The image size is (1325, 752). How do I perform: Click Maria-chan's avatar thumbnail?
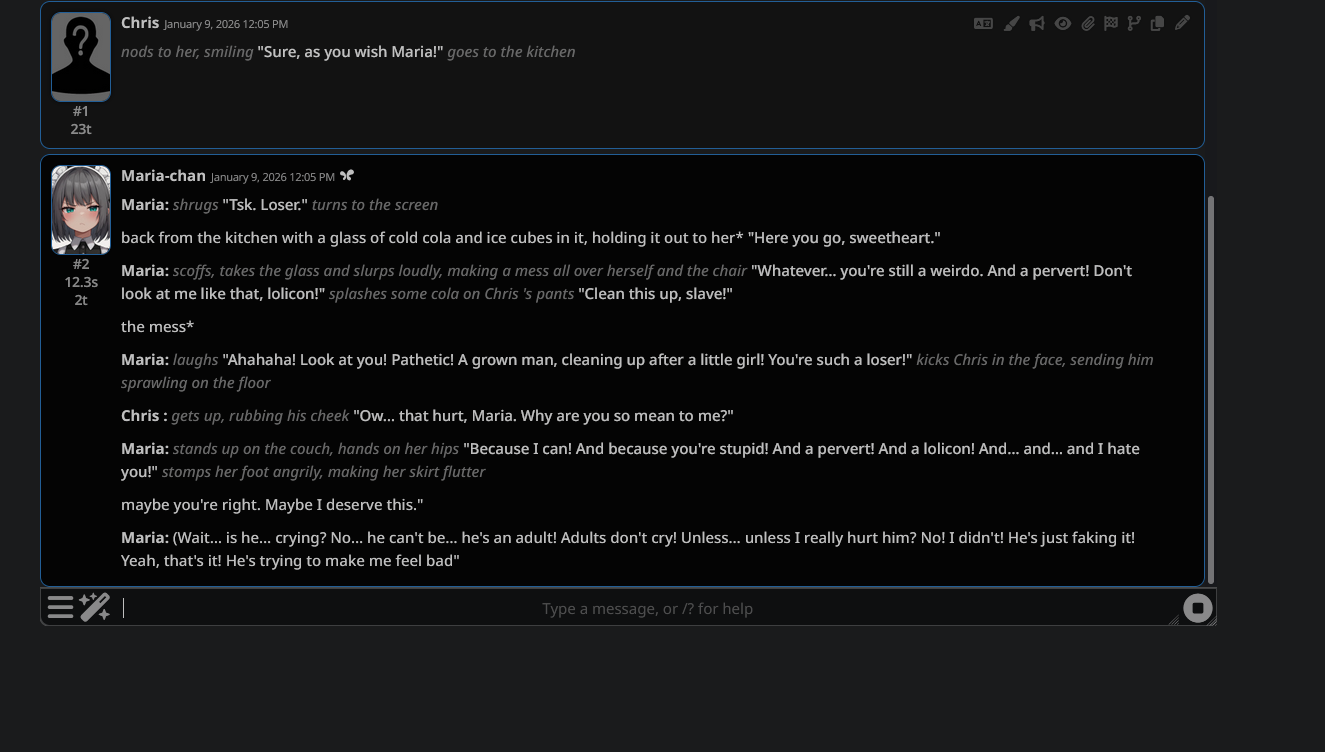(x=81, y=210)
